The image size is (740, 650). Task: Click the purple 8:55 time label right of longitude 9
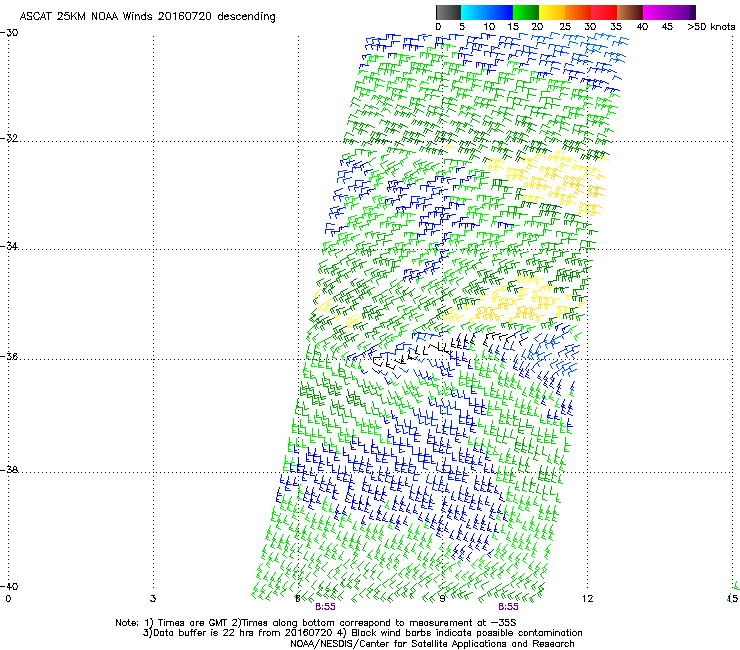point(508,607)
